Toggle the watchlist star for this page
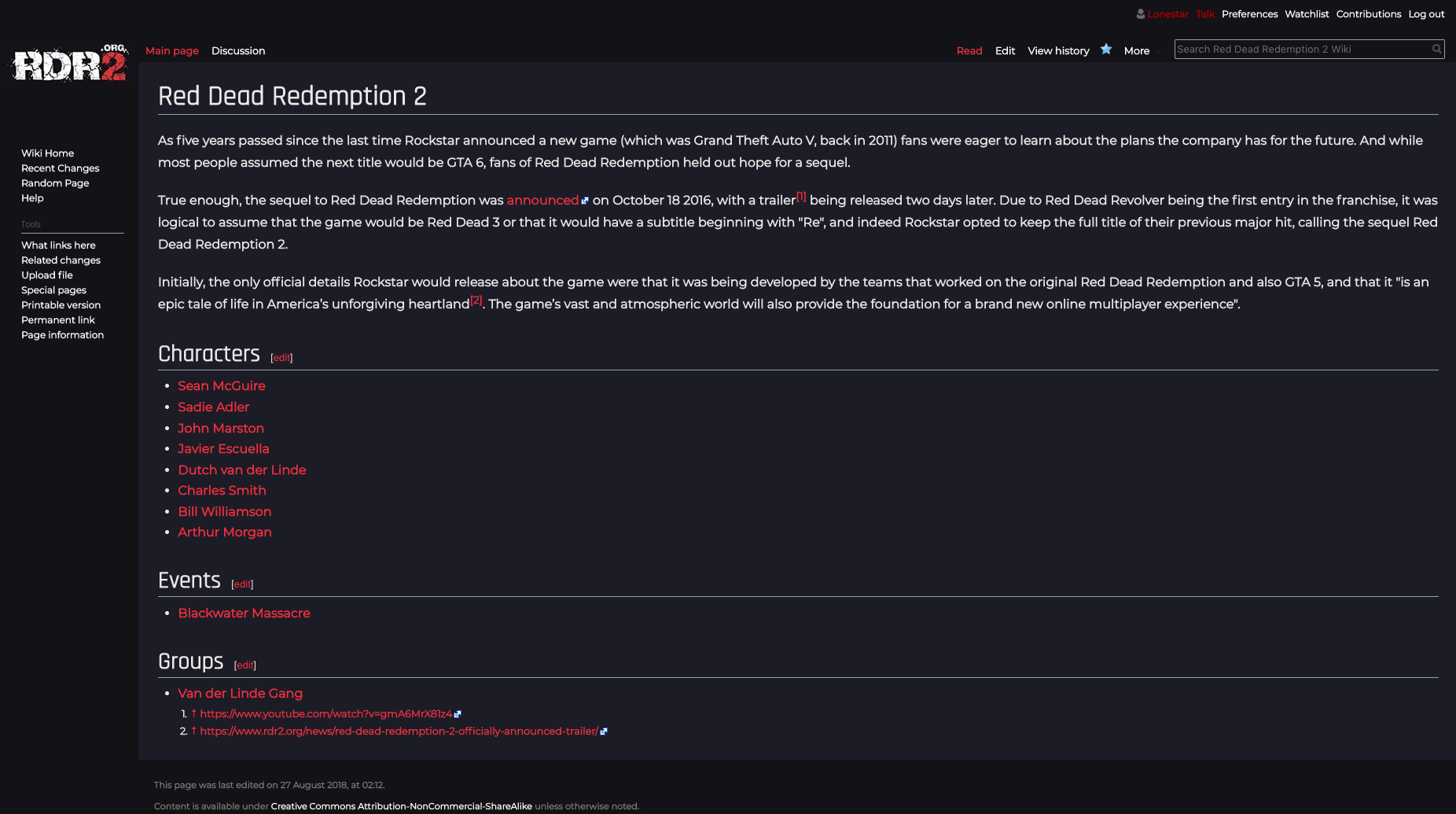 pos(1106,50)
